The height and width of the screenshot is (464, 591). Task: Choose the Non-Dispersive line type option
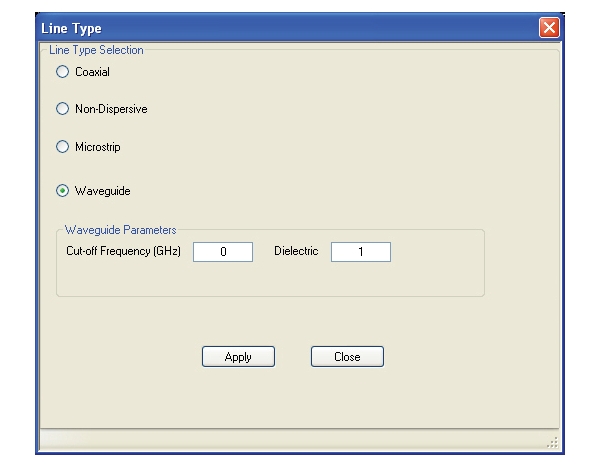click(x=63, y=109)
